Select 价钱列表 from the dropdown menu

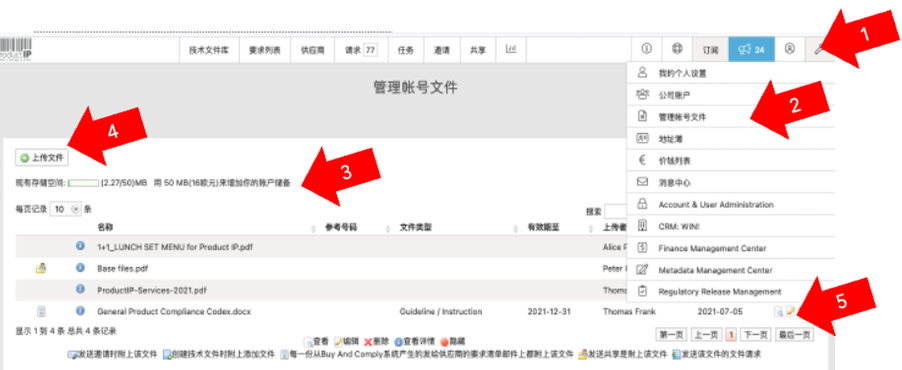point(730,161)
